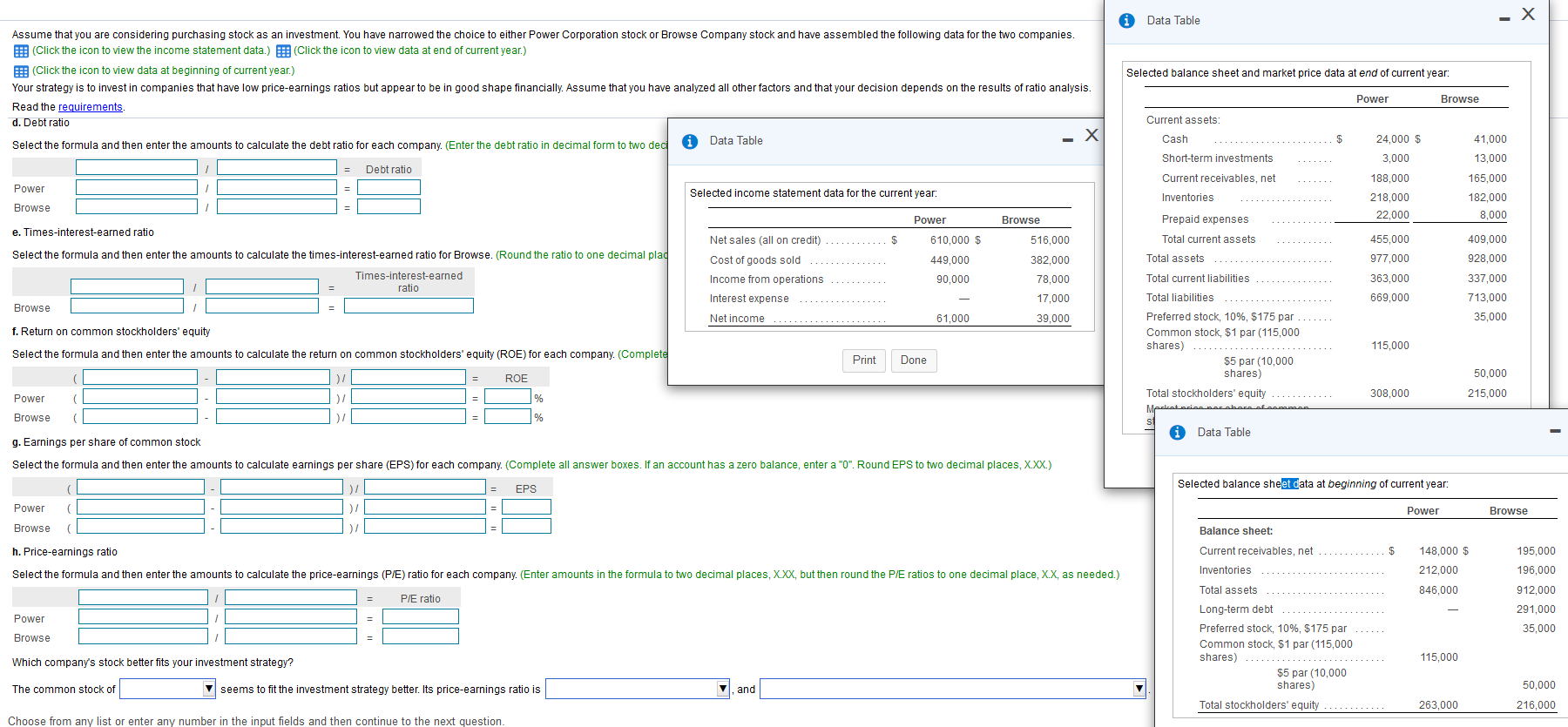
Task: Minimize the beginning-of-year Data Table window
Action: [1555, 431]
